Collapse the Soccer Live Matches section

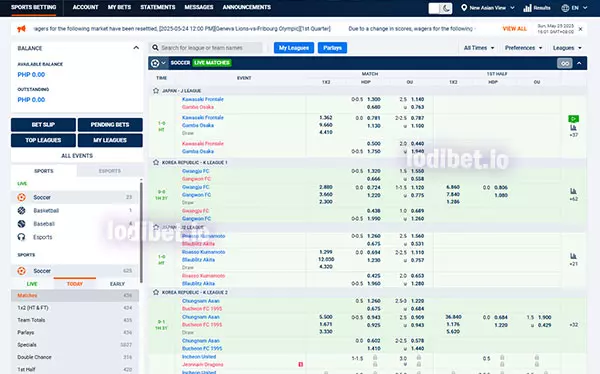[579, 64]
